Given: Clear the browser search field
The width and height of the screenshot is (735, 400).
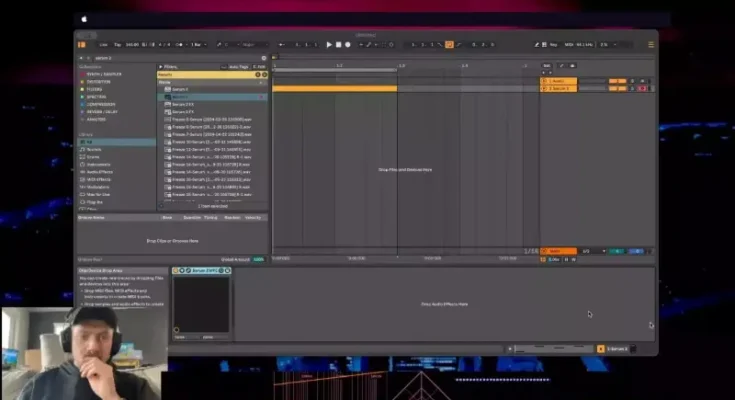Looking at the screenshot, I should 264,58.
